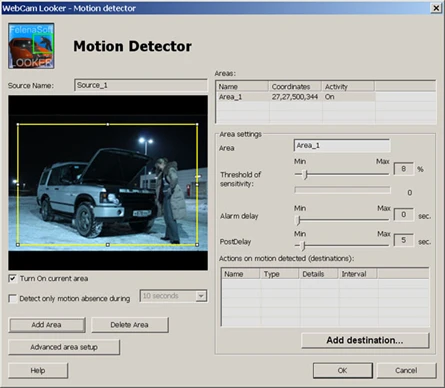Click the 27,27,500,344 coordinates cell
The image size is (445, 388).
click(295, 97)
